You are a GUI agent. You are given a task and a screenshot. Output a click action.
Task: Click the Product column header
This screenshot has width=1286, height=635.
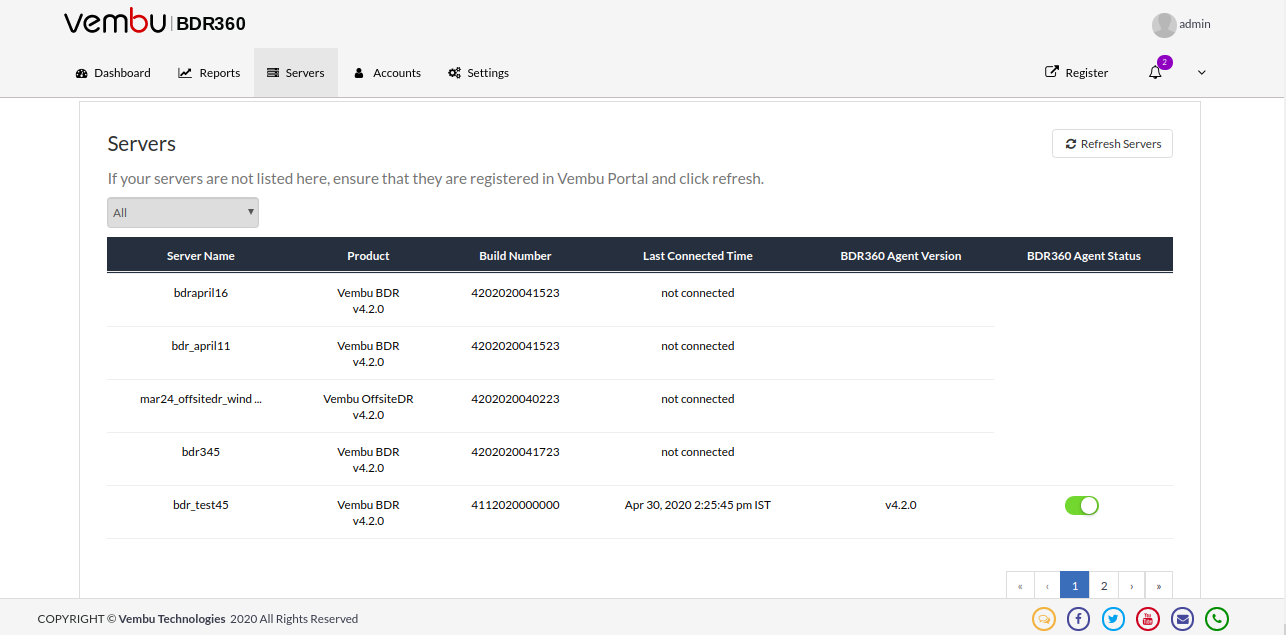click(368, 256)
